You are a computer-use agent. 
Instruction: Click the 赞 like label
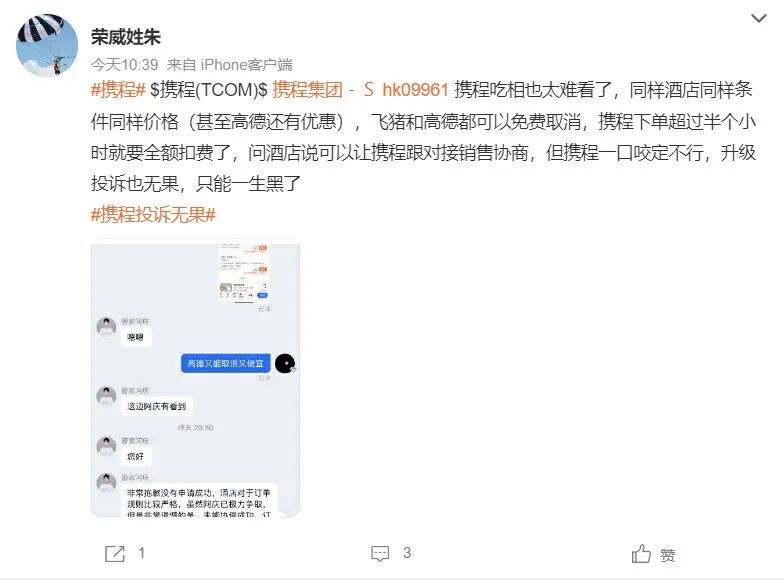click(x=668, y=555)
